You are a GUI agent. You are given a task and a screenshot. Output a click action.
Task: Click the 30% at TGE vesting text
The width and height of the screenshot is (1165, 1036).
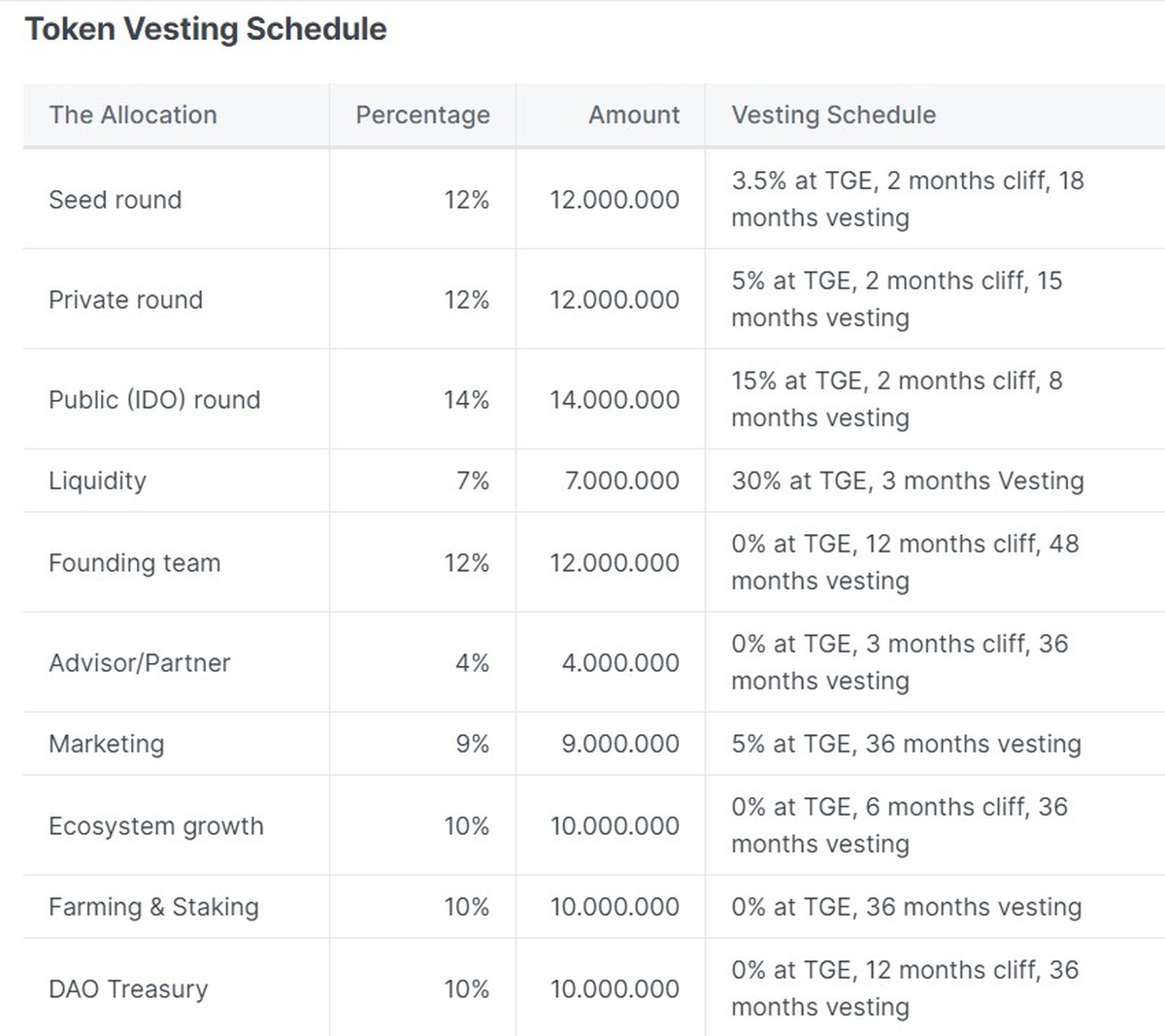(908, 481)
